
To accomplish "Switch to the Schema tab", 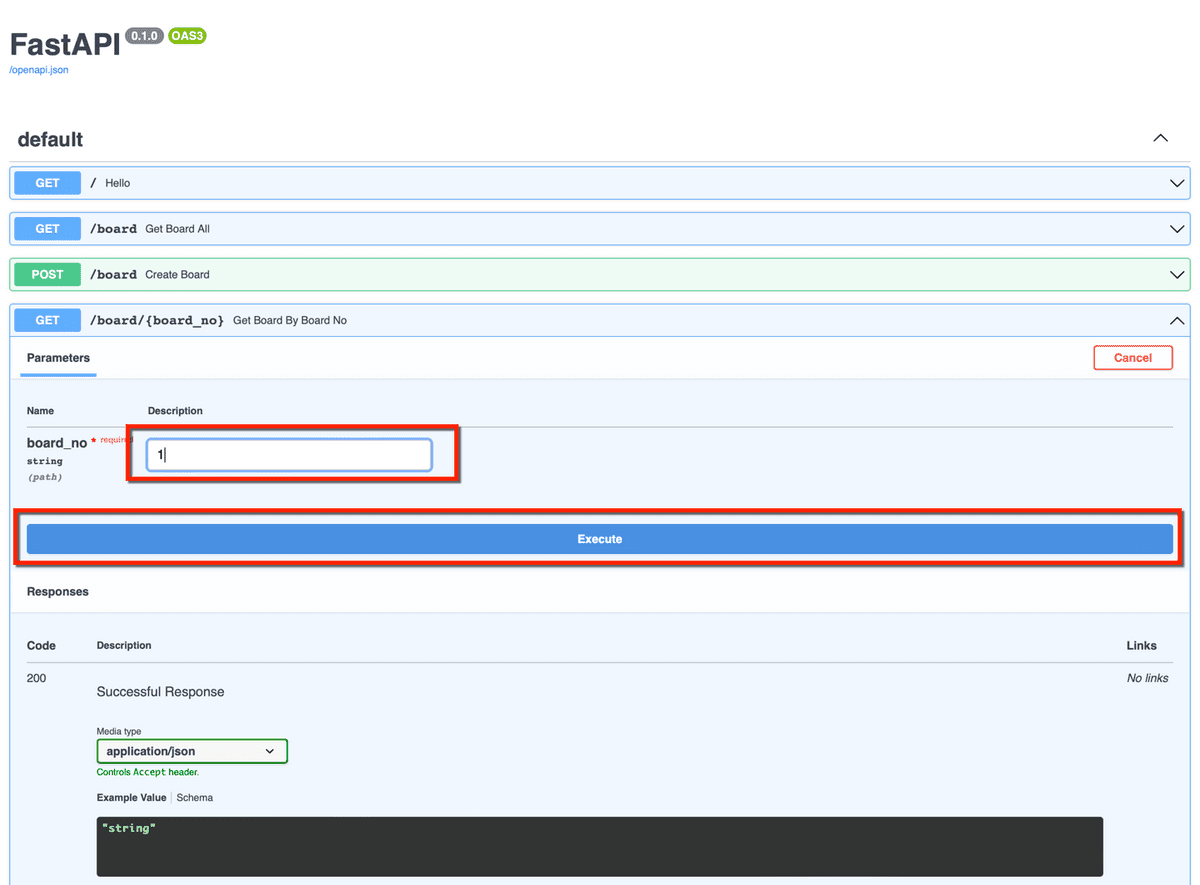I will tap(195, 798).
